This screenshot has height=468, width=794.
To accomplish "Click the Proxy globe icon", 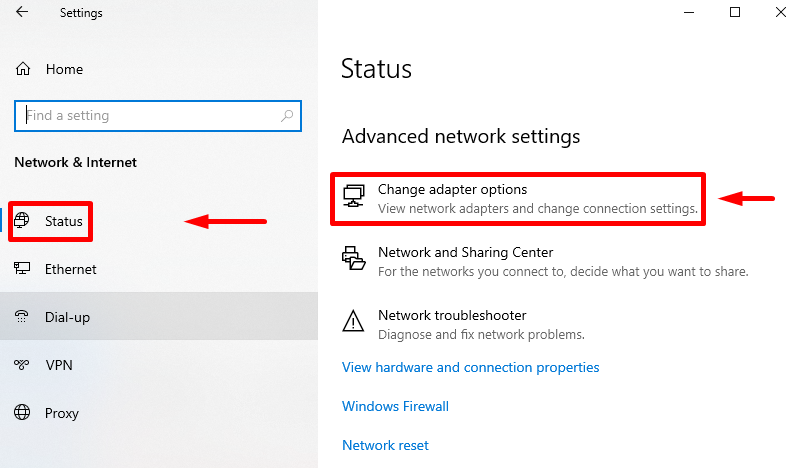I will [x=22, y=412].
